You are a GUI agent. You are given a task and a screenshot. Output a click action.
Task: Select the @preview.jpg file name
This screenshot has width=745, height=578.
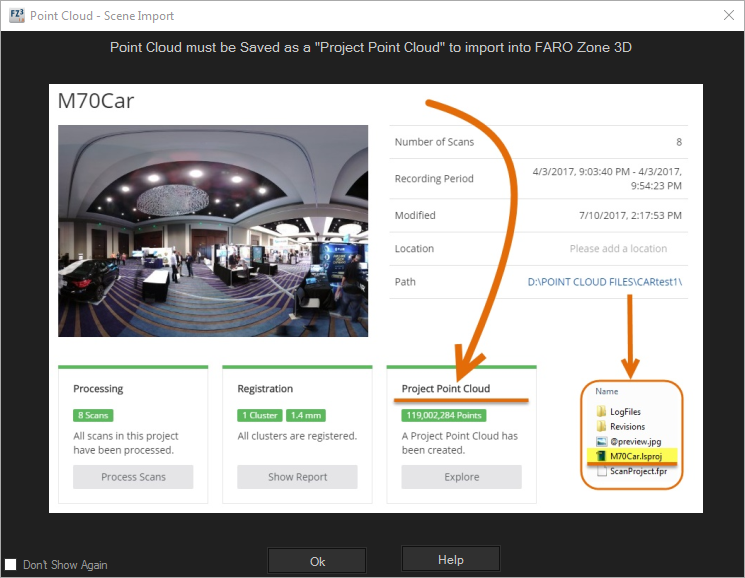tap(635, 442)
